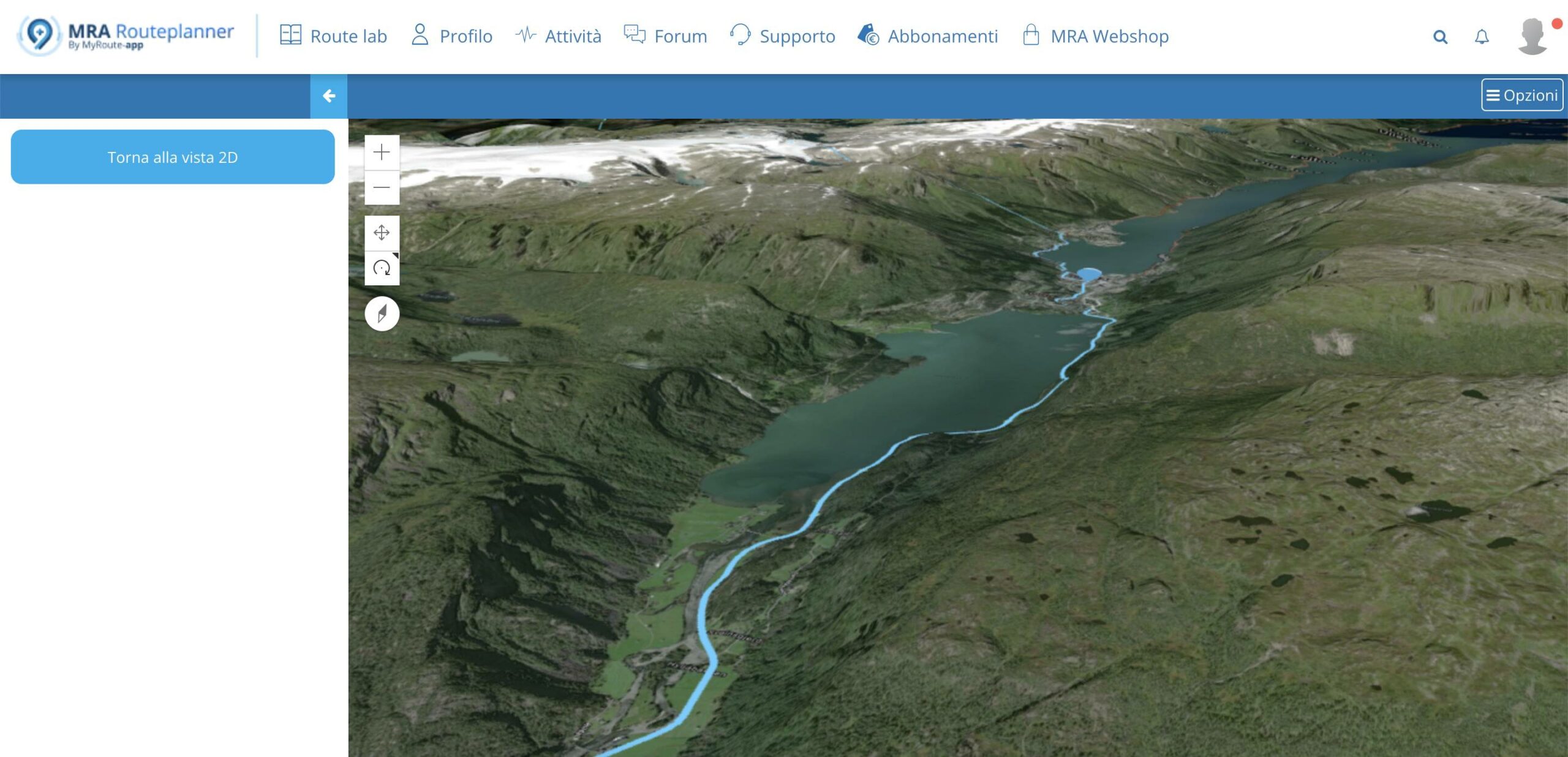The width and height of the screenshot is (1568, 757).
Task: Zoom in with the plus map button
Action: (x=382, y=152)
